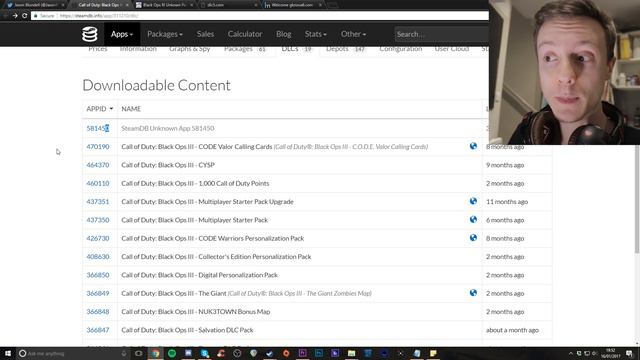Switch to the Prices tab
This screenshot has width=640, height=360.
point(98,49)
